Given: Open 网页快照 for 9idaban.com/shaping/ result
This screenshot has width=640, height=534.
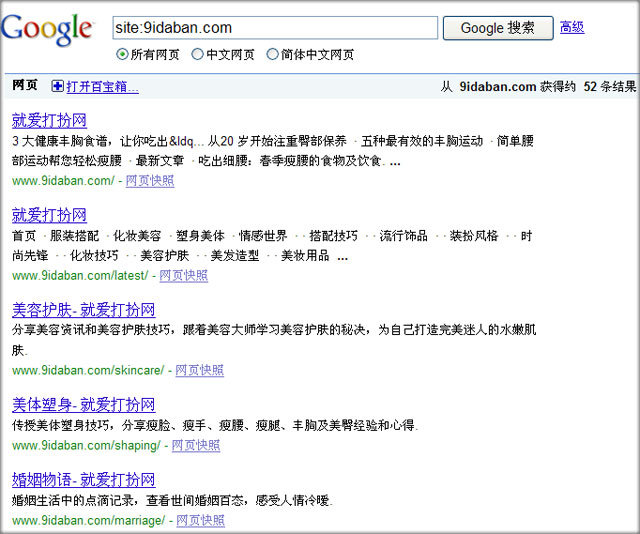Looking at the screenshot, I should coord(196,445).
